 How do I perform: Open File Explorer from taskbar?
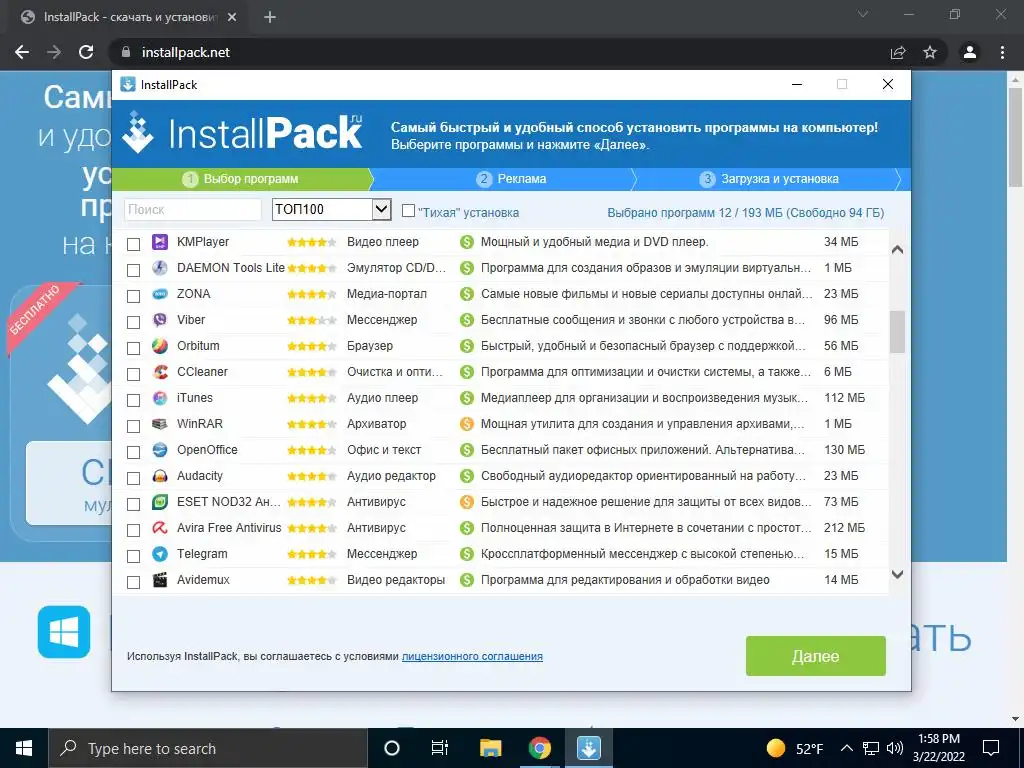pos(490,748)
